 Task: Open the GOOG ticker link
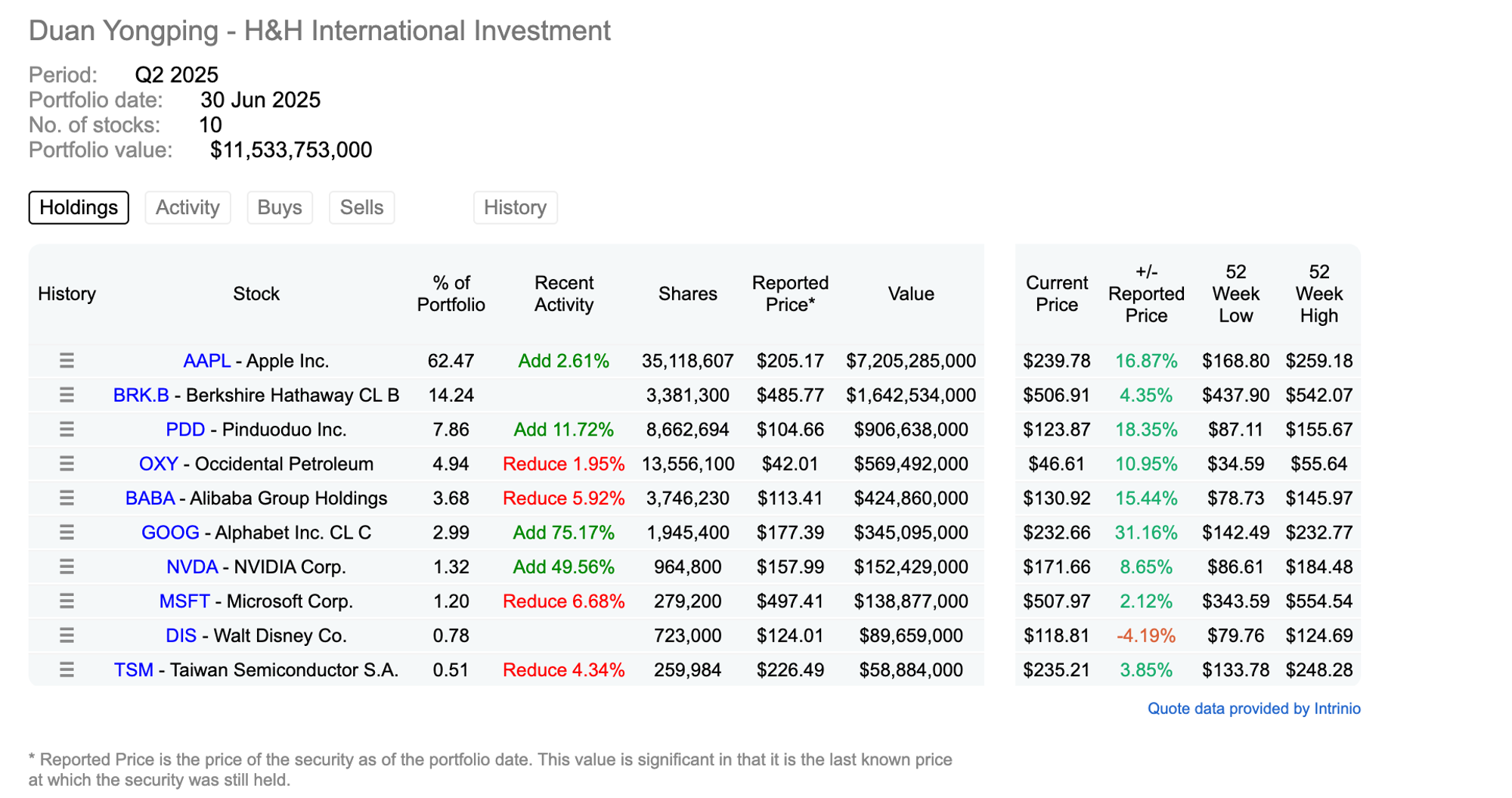tap(170, 533)
